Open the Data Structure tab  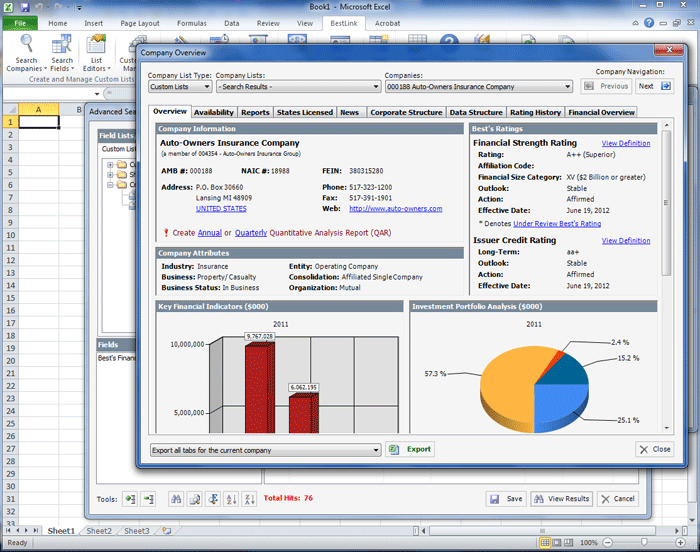pos(476,112)
